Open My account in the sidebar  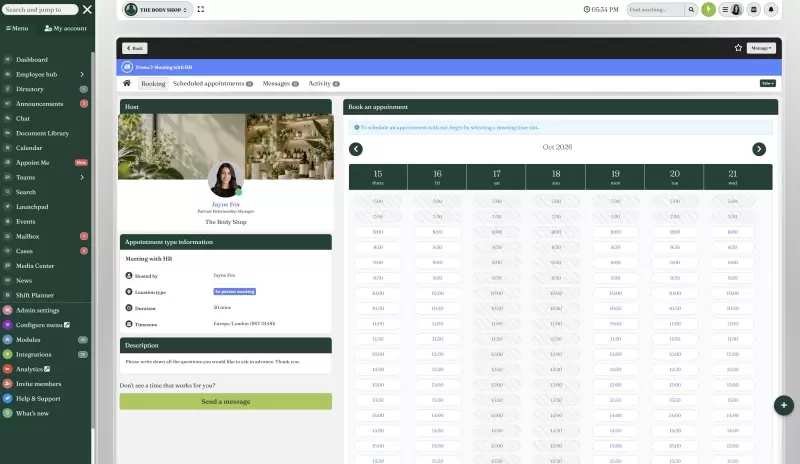65,28
